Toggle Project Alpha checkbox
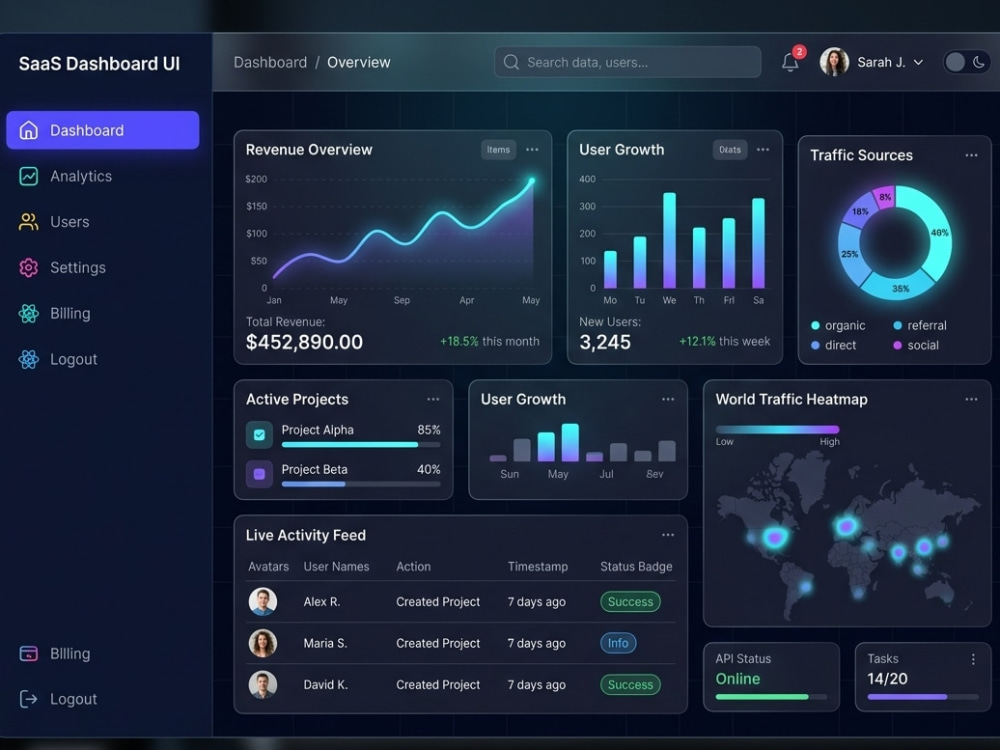Screen dimensions: 1000x750 click(260, 435)
